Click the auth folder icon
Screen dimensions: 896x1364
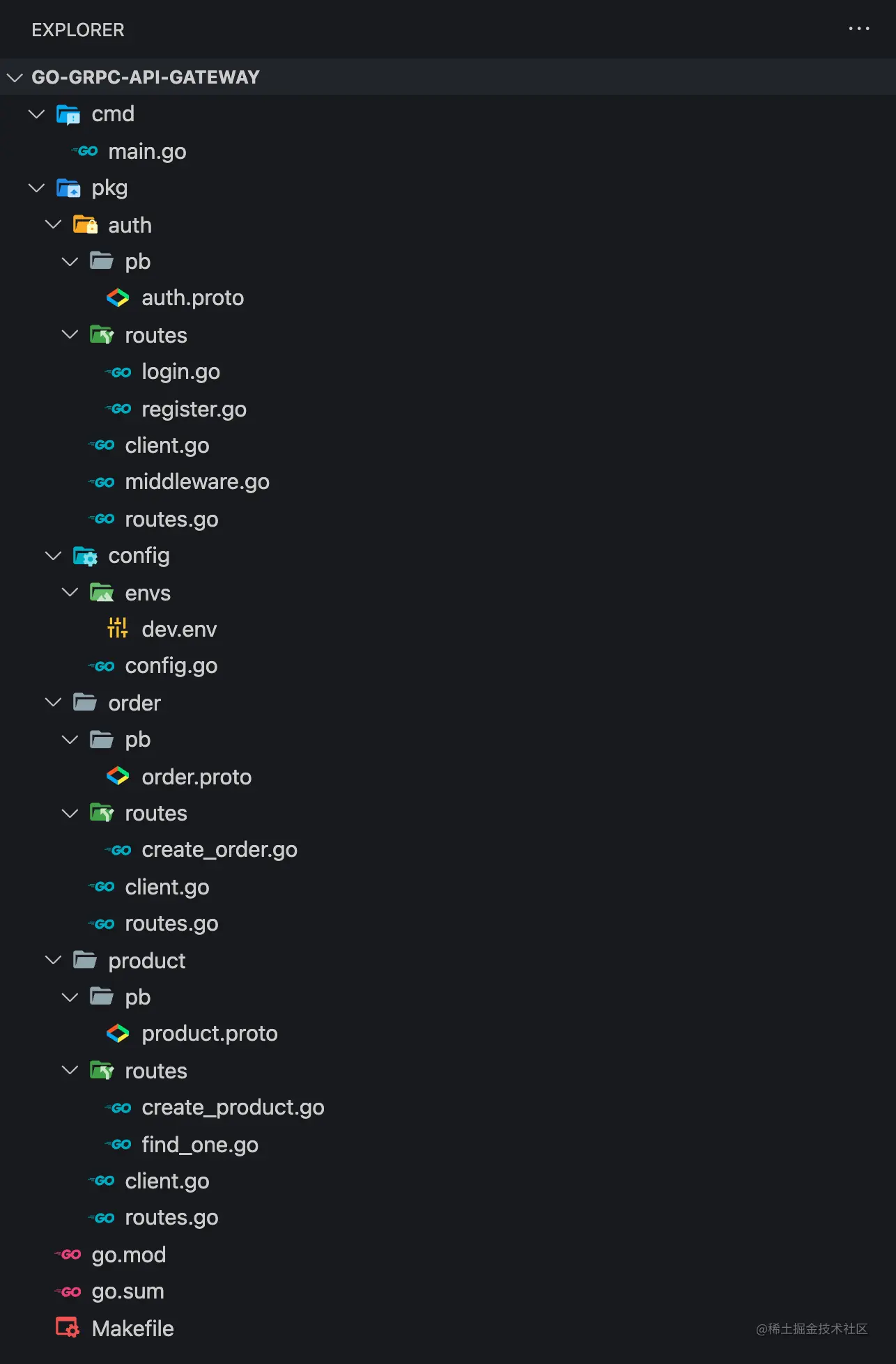(84, 224)
